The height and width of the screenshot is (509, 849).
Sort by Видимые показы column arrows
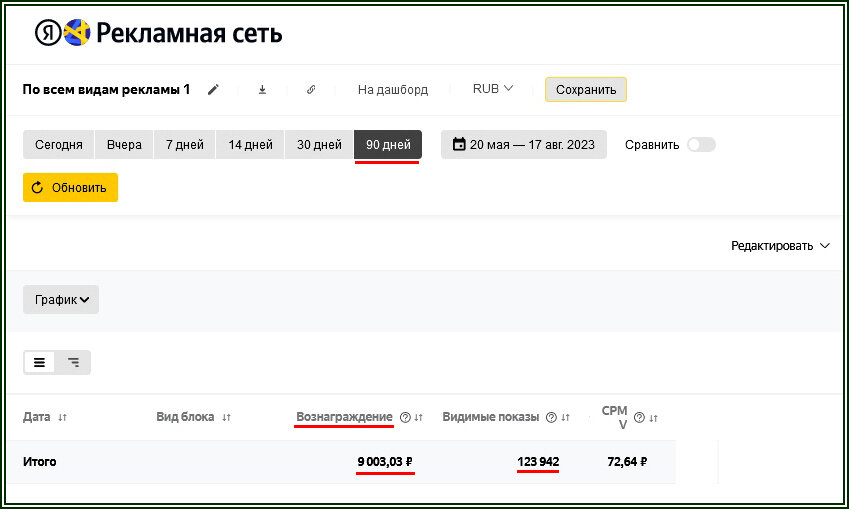tap(565, 417)
